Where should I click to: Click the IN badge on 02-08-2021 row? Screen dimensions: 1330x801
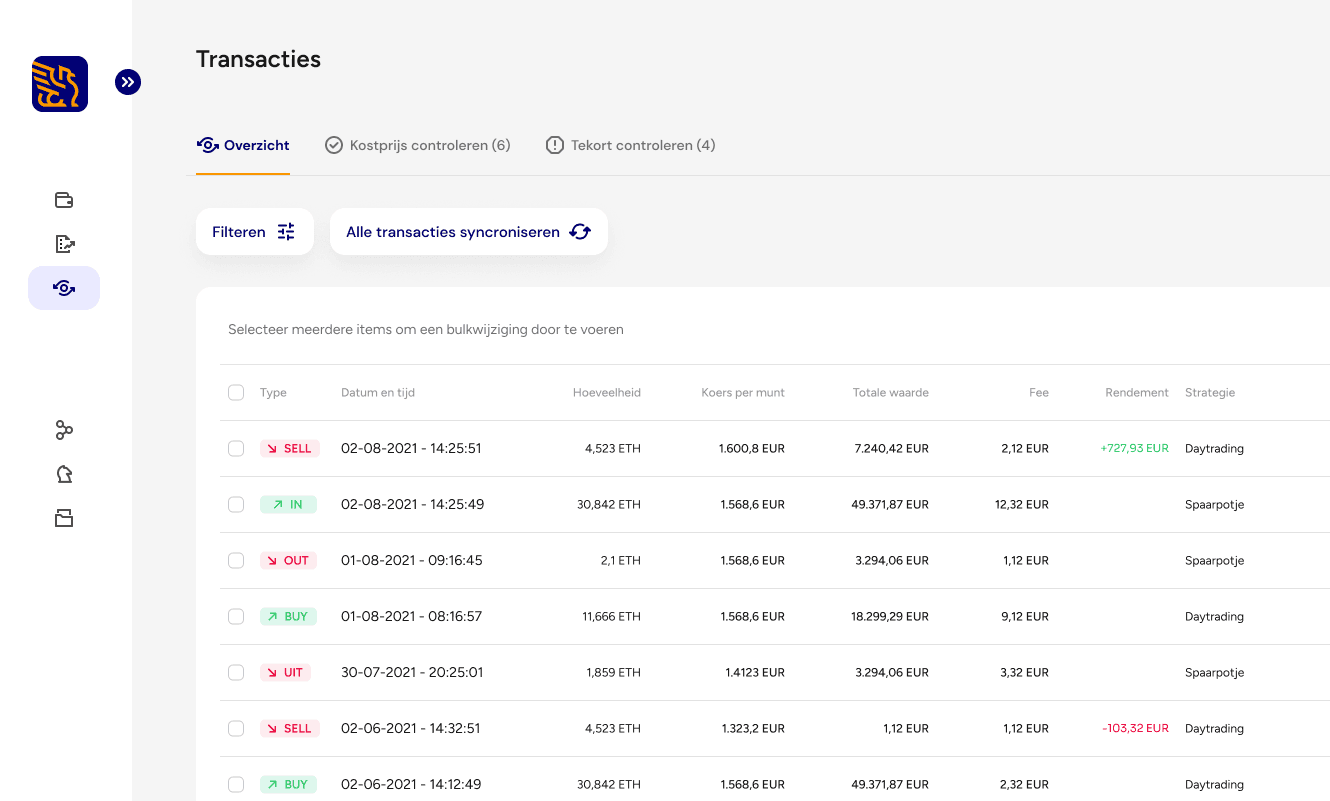click(x=288, y=505)
